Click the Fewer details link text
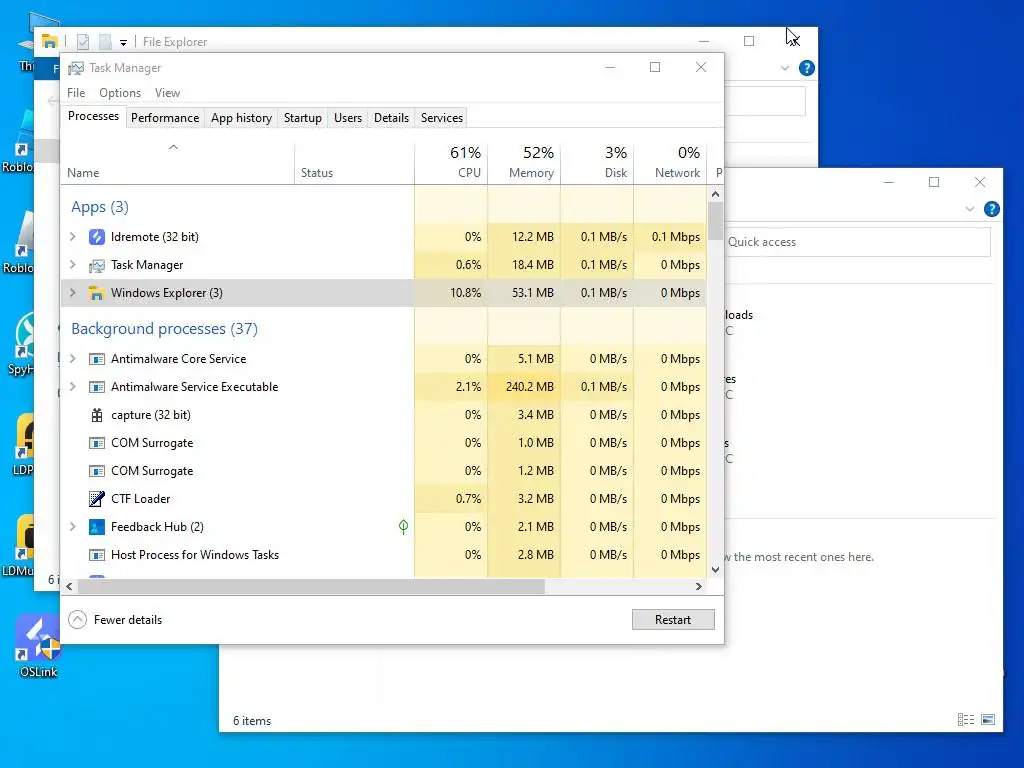This screenshot has width=1024, height=768. point(127,620)
